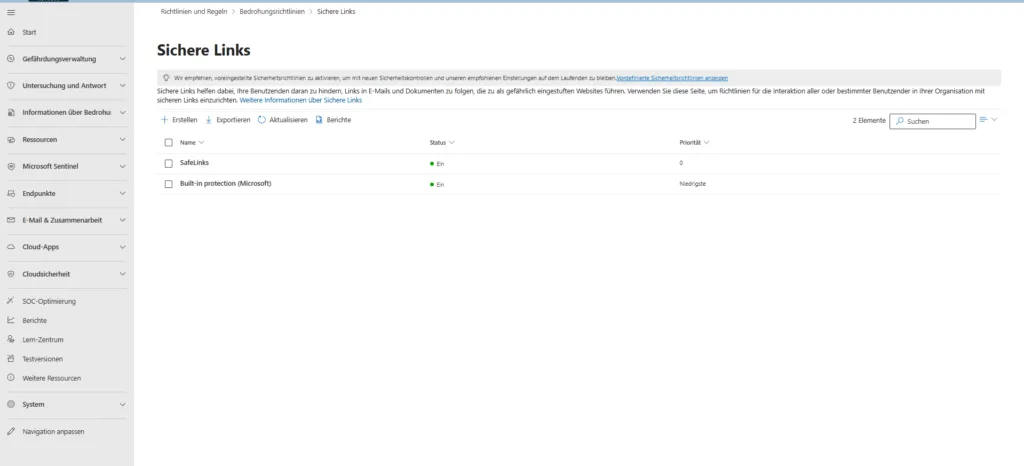The image size is (1024, 466).
Task: Open Richtlinien und Regeln breadcrumb
Action: [x=194, y=12]
